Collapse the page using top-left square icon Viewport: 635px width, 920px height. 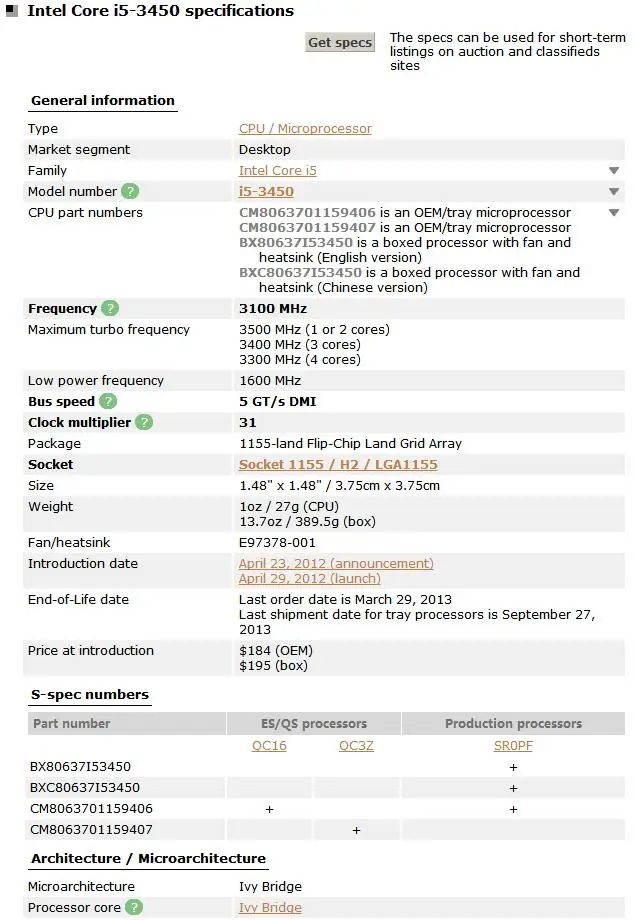11,12
